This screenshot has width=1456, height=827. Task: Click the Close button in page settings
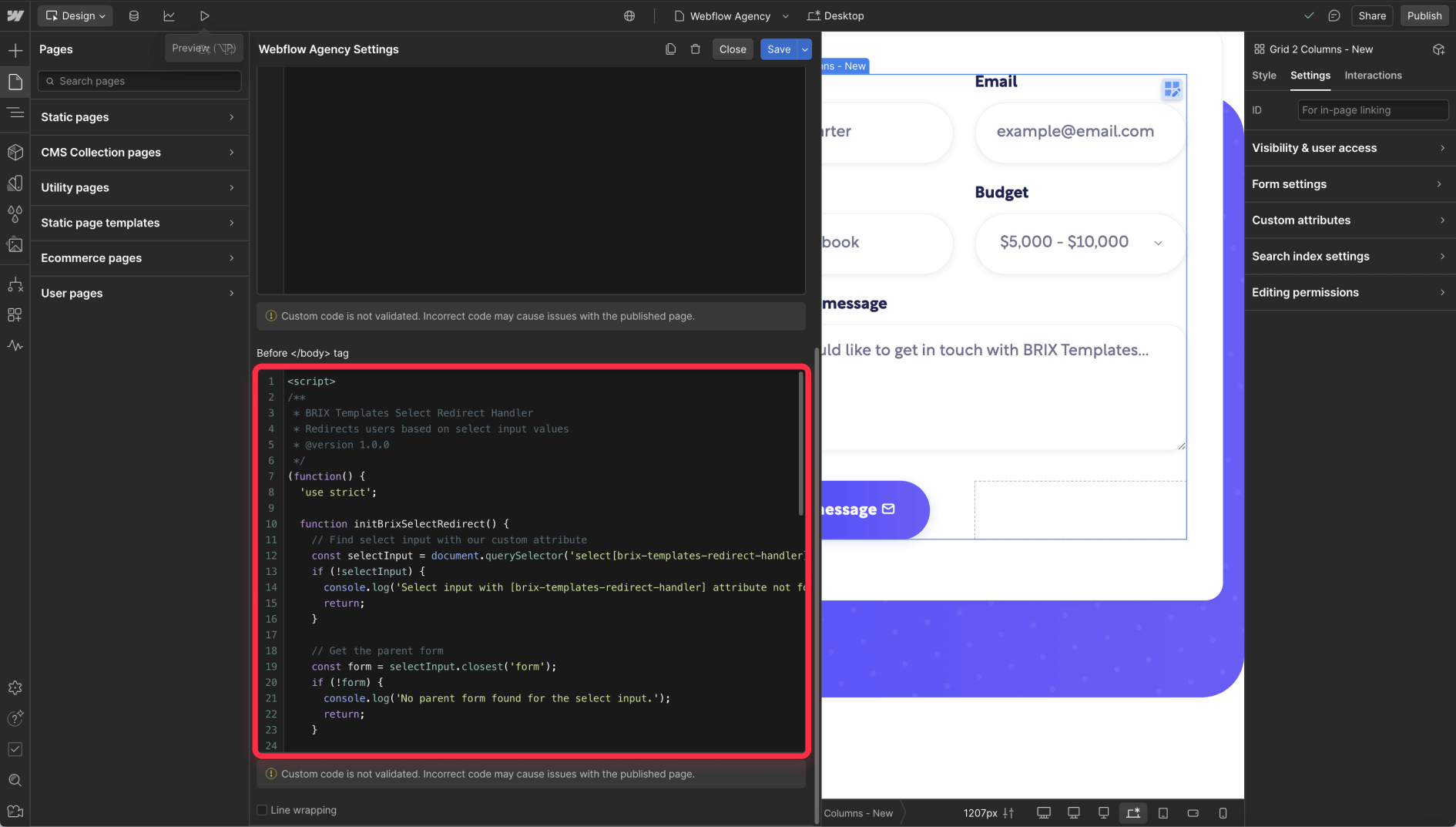(x=733, y=49)
